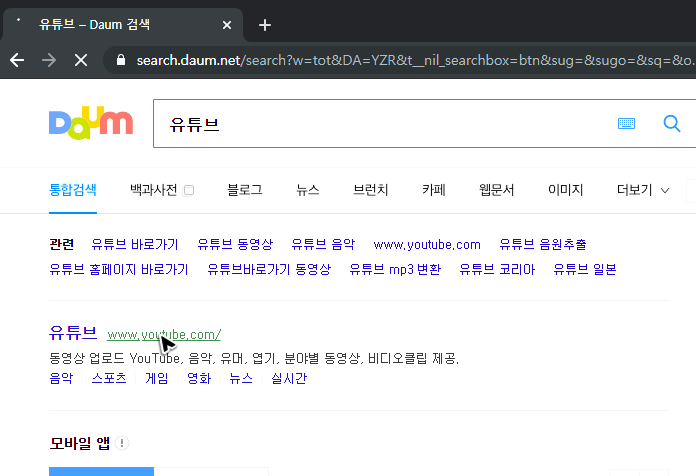This screenshot has width=696, height=476.
Task: Click the magnifier search button
Action: (x=672, y=123)
